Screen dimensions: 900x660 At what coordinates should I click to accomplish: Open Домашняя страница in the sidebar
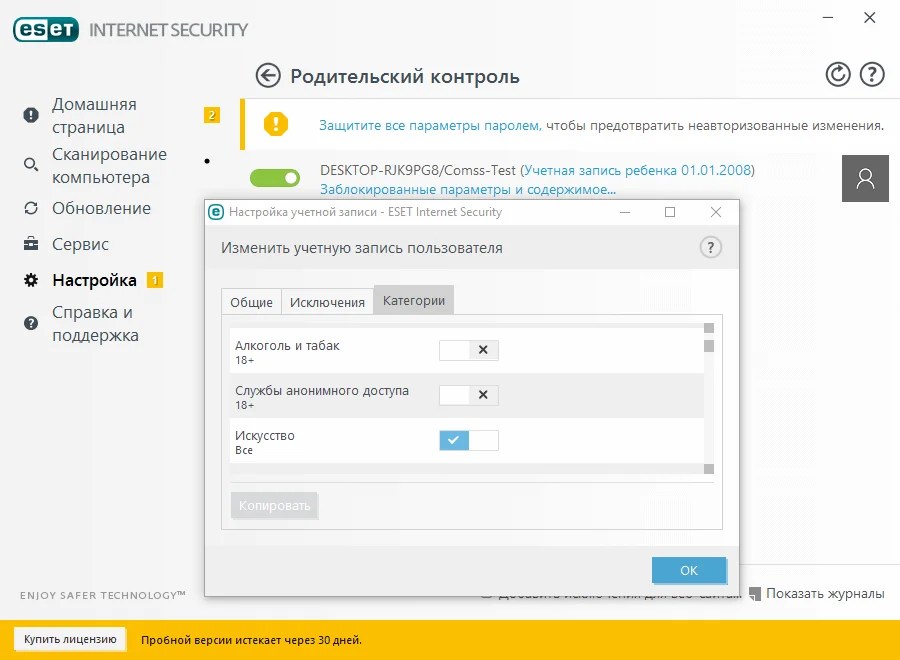94,115
